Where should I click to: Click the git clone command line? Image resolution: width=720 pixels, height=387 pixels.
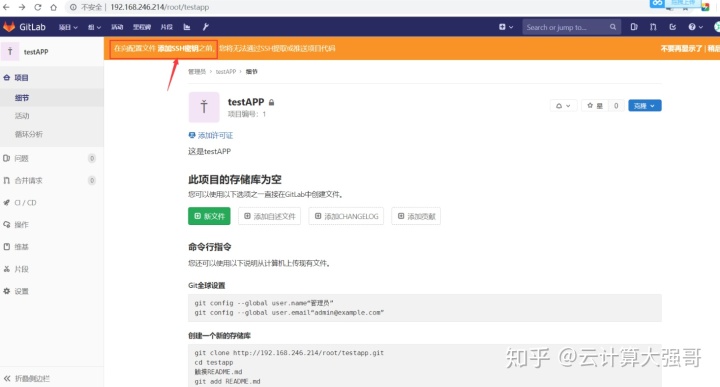pos(289,353)
